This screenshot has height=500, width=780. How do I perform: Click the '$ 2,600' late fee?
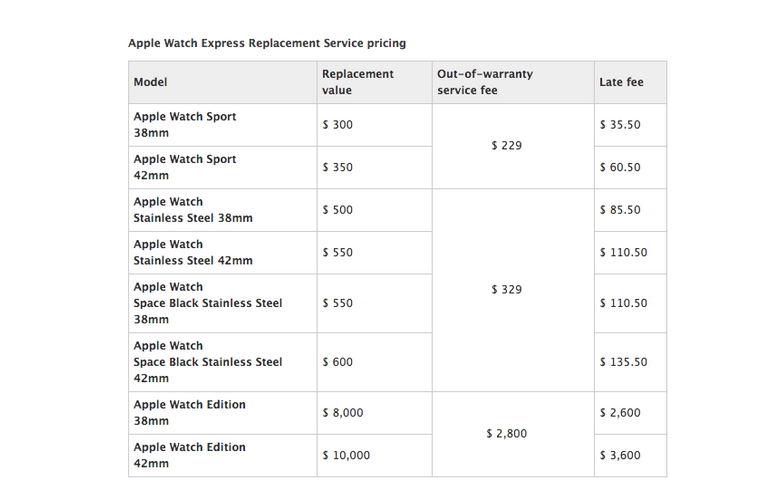coord(620,413)
